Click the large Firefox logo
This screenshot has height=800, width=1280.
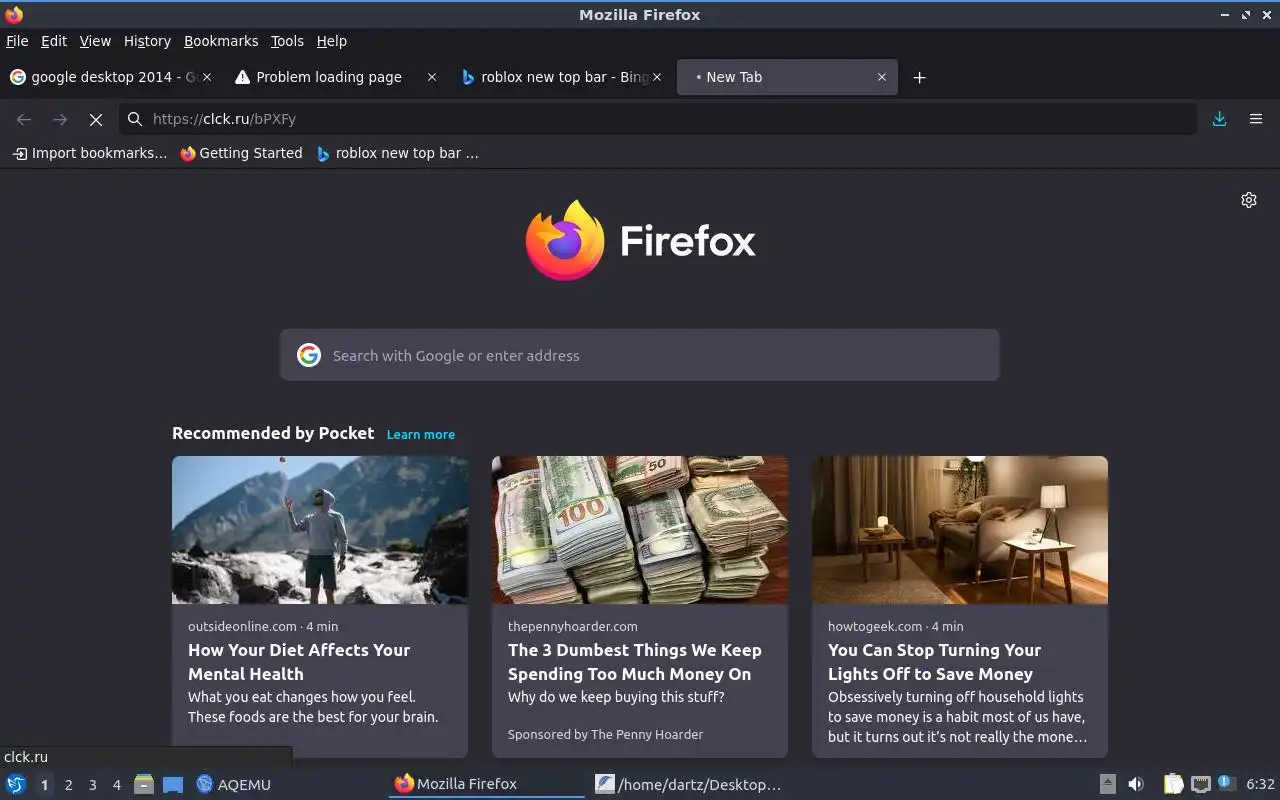(565, 241)
